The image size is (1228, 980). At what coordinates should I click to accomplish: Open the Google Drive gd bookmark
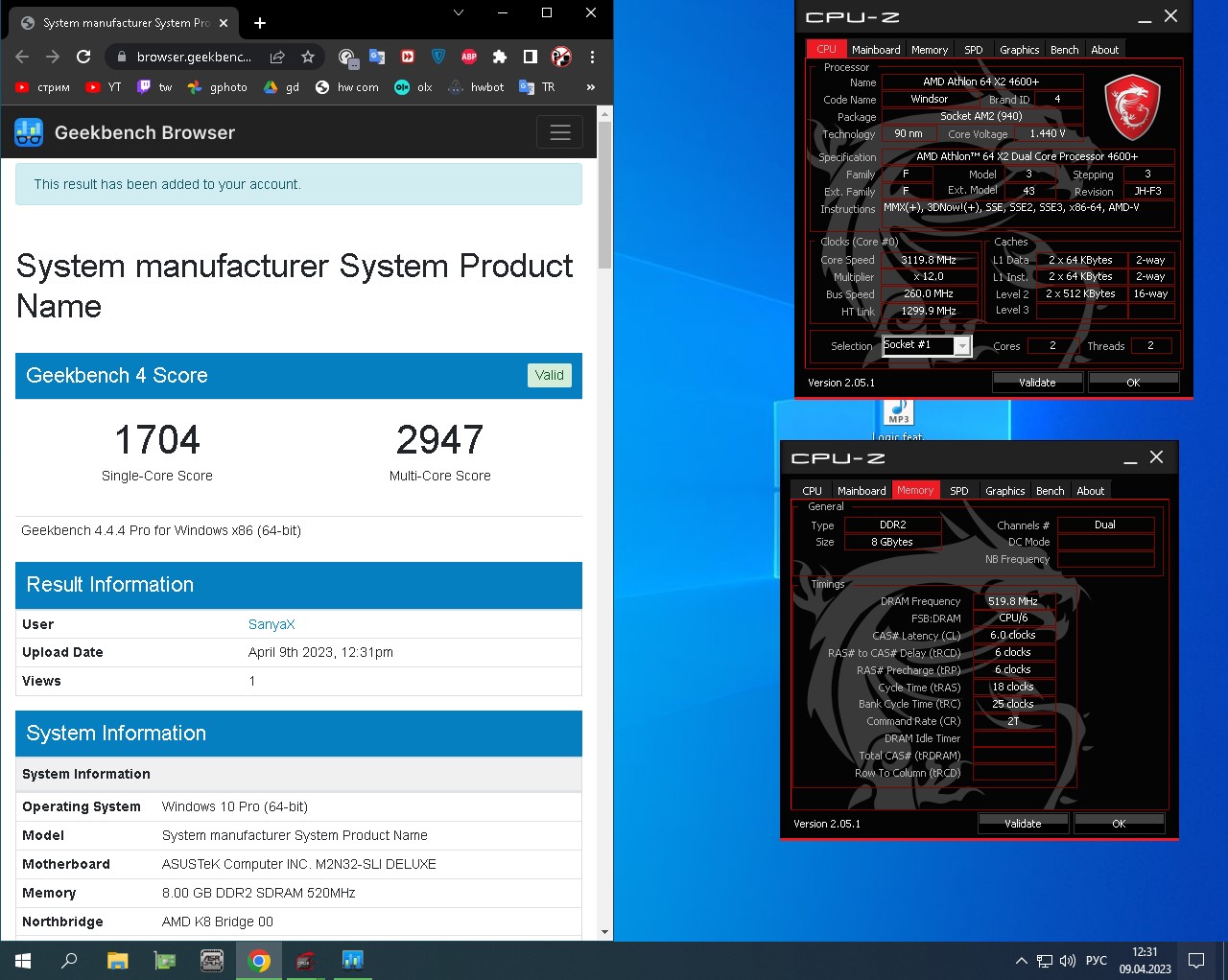point(282,87)
